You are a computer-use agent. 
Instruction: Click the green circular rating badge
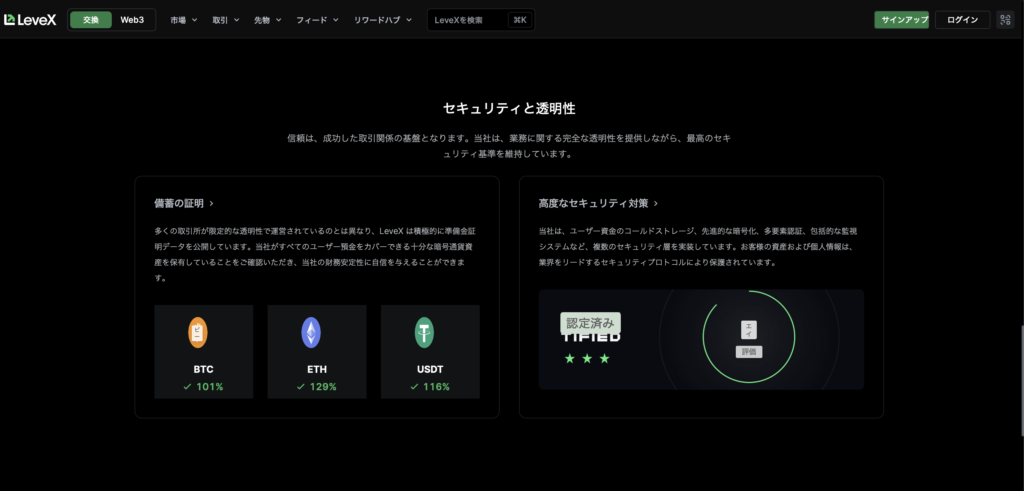click(748, 337)
